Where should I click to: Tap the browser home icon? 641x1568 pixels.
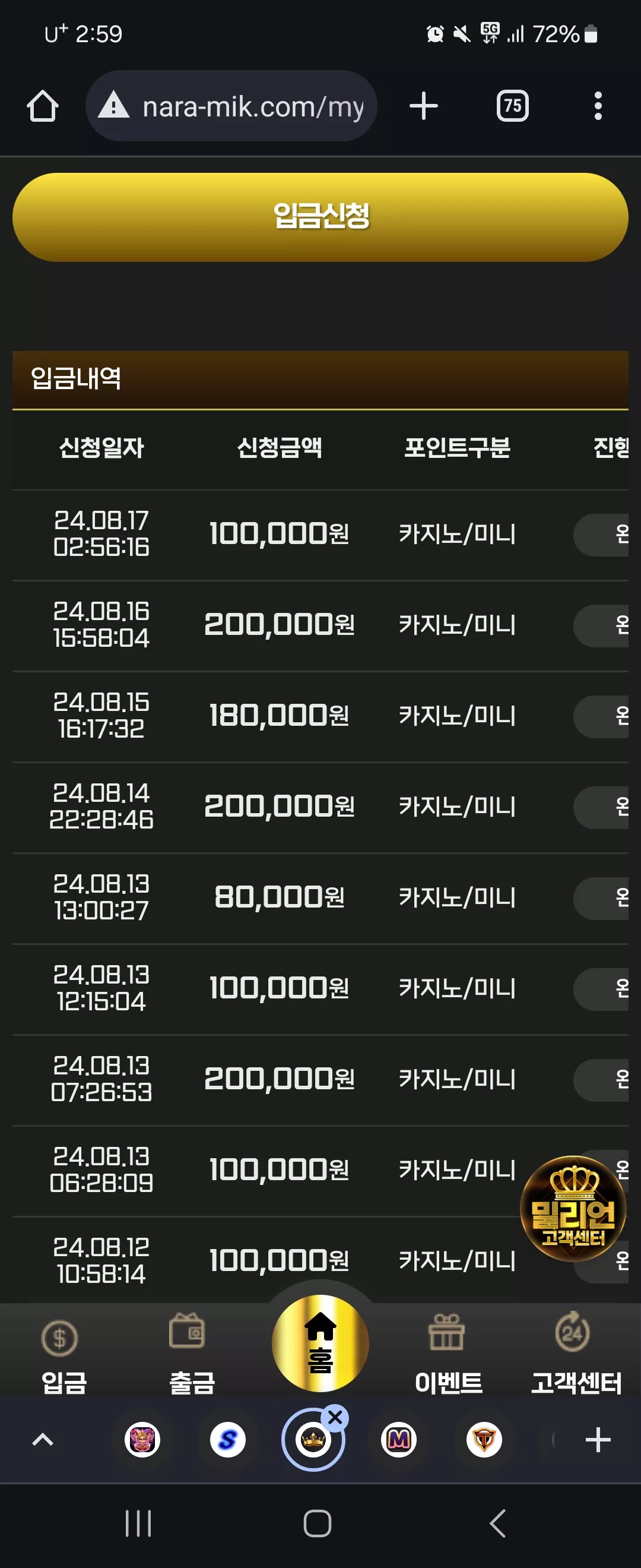43,106
